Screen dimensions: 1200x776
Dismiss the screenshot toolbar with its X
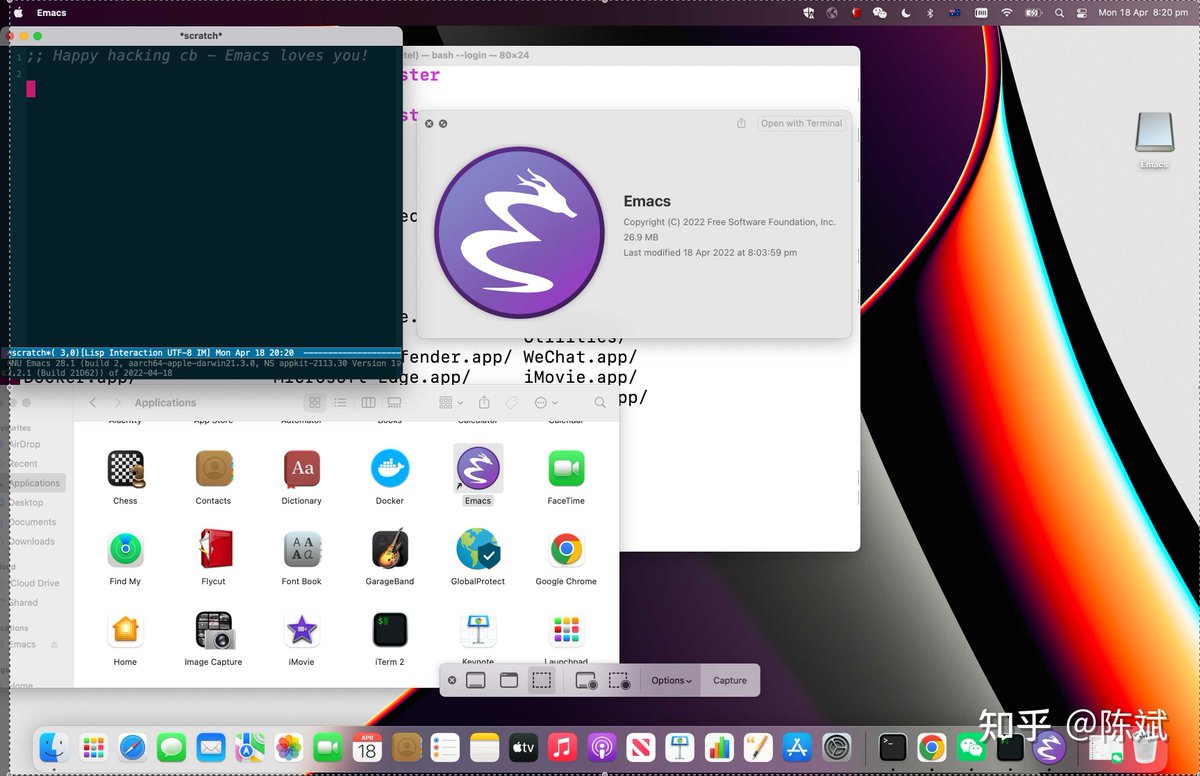coord(452,680)
